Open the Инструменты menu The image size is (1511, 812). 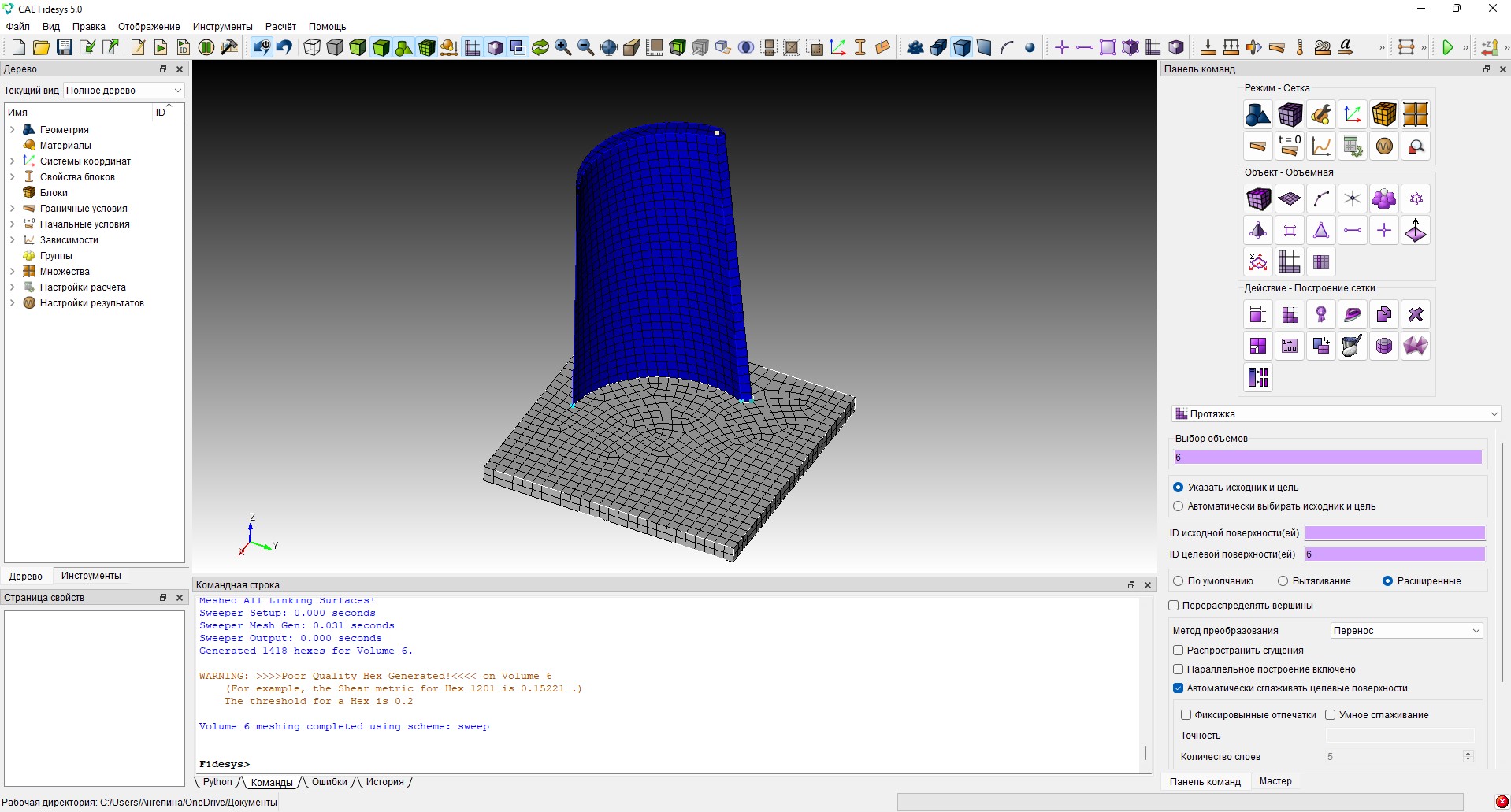pos(223,27)
